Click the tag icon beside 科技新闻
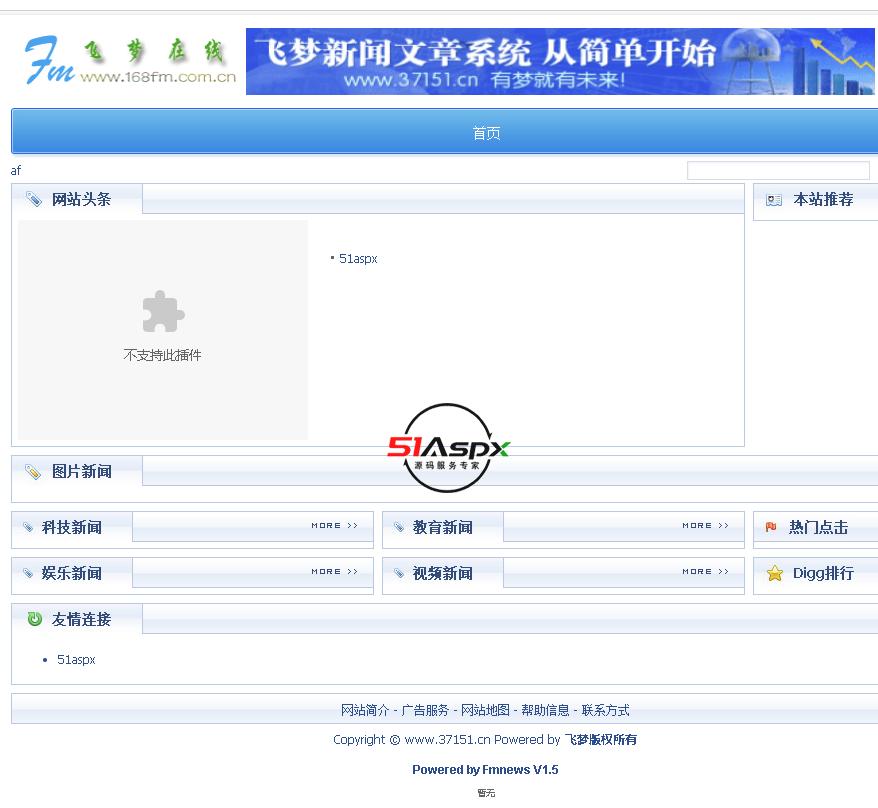The height and width of the screenshot is (808, 878). pos(28,527)
